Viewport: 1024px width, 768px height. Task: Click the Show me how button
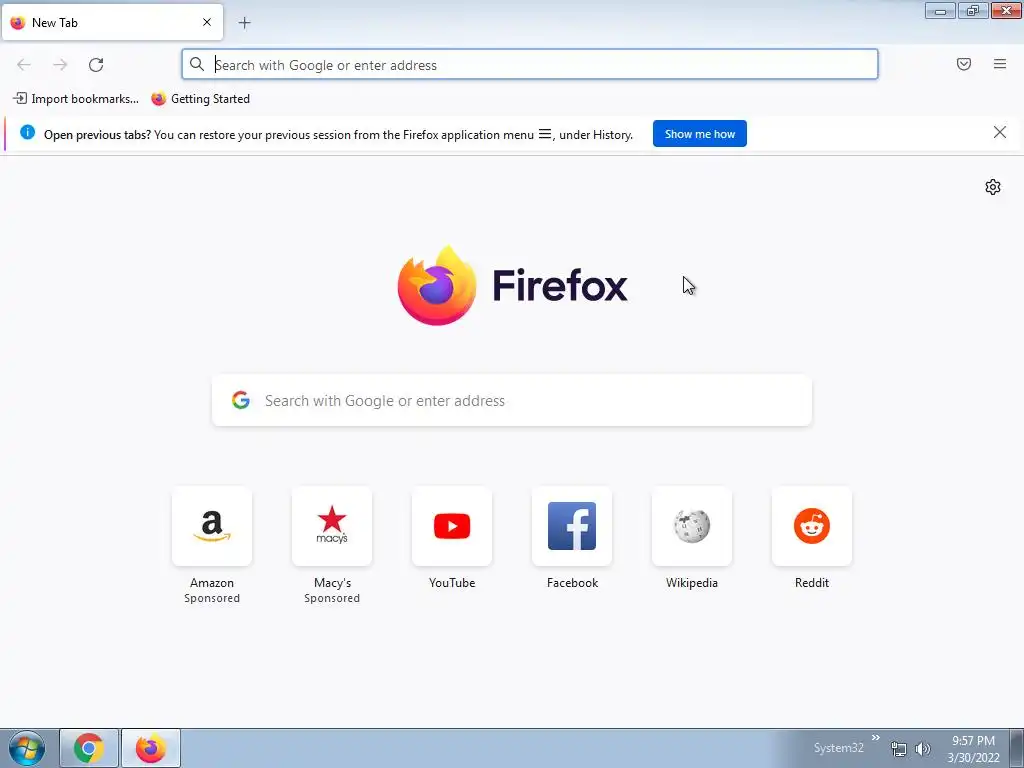[x=699, y=134]
